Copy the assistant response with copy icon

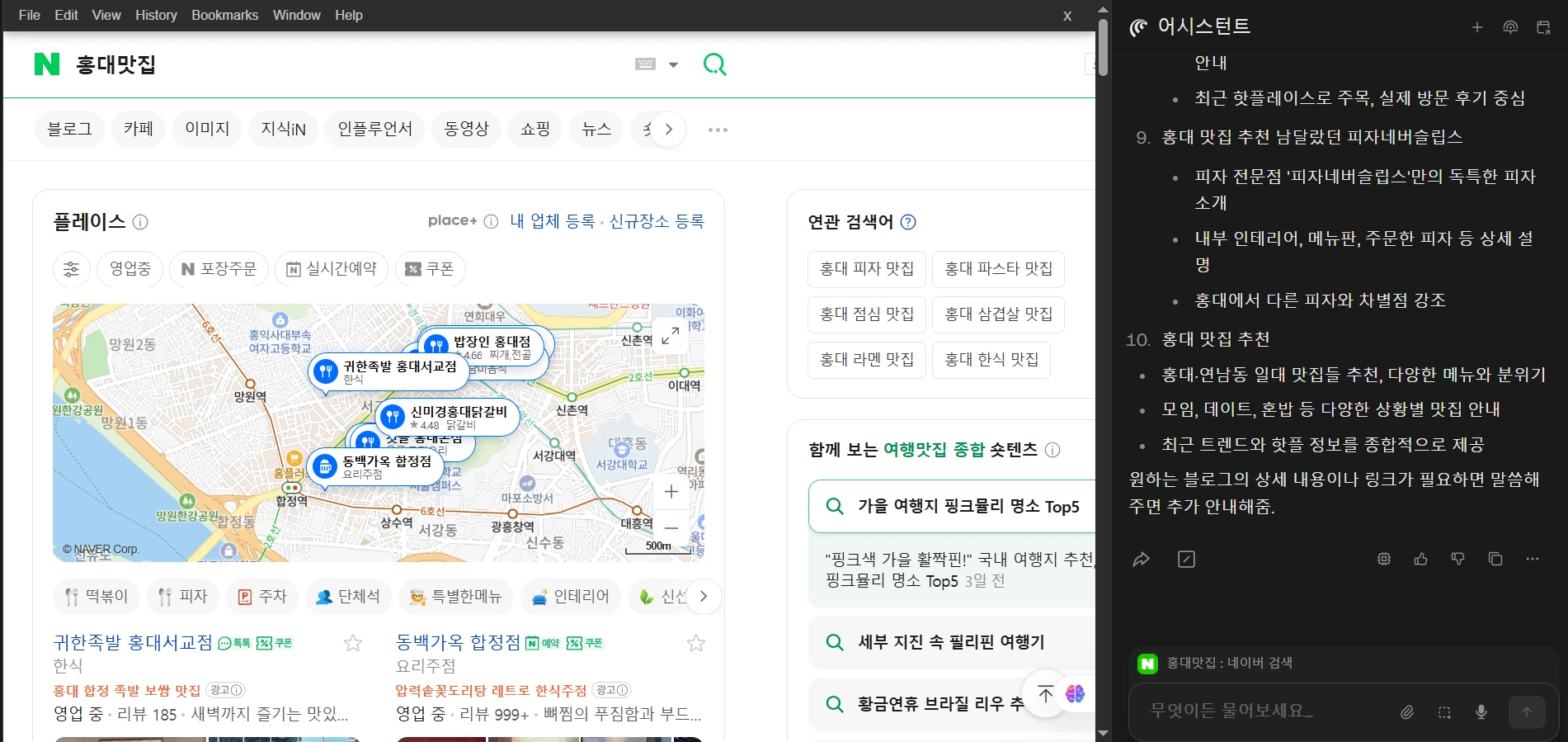pyautogui.click(x=1495, y=560)
